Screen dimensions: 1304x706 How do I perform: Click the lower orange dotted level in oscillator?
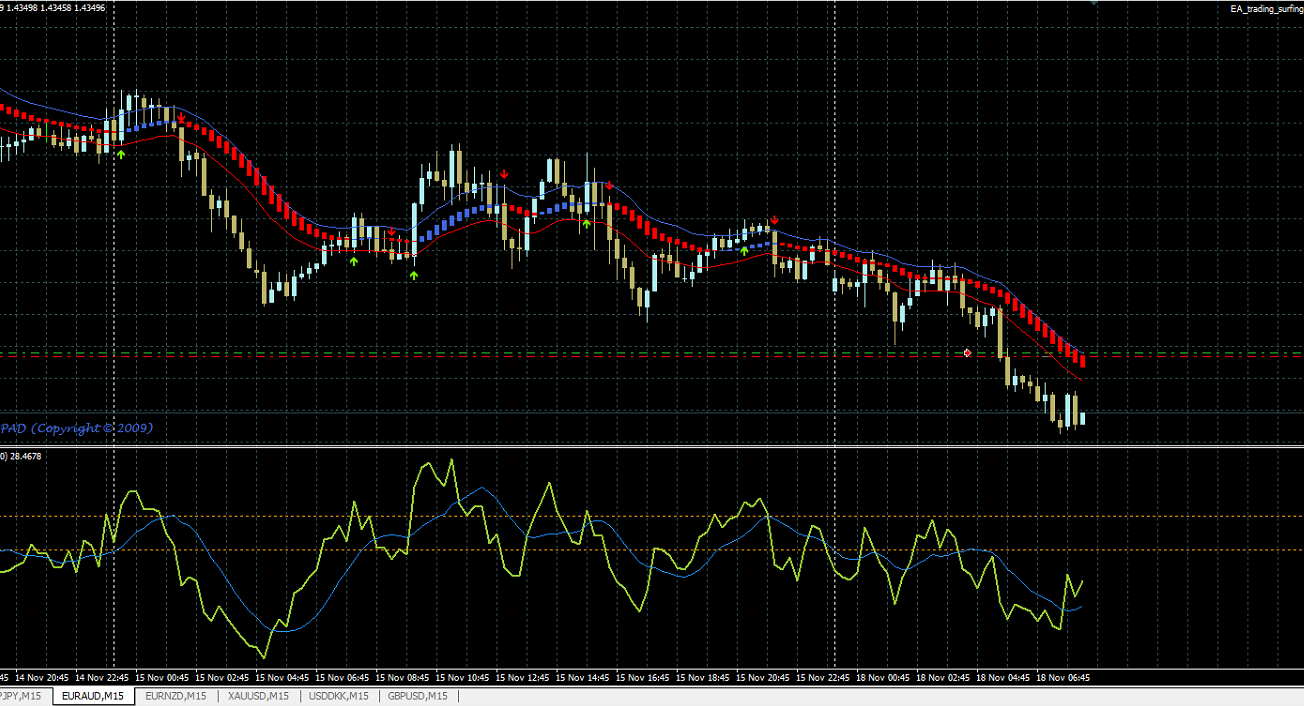coord(651,550)
